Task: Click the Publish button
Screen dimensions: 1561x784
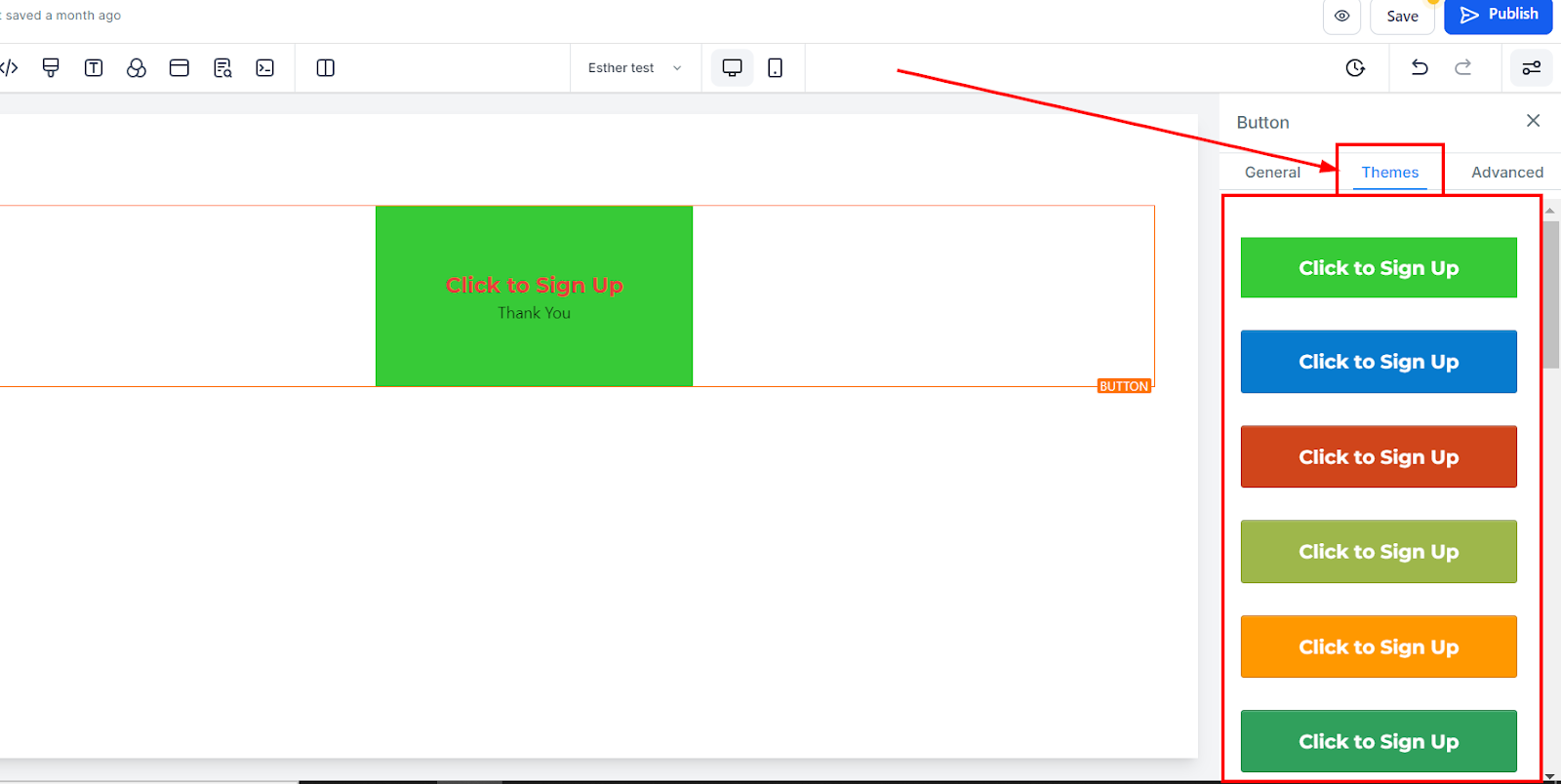Action: (1499, 15)
